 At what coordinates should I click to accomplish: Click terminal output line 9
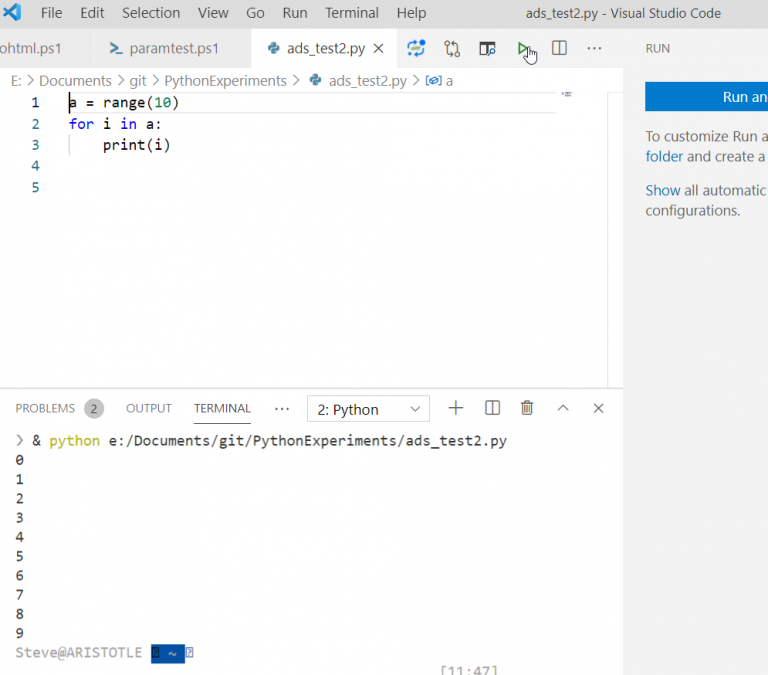(20, 633)
